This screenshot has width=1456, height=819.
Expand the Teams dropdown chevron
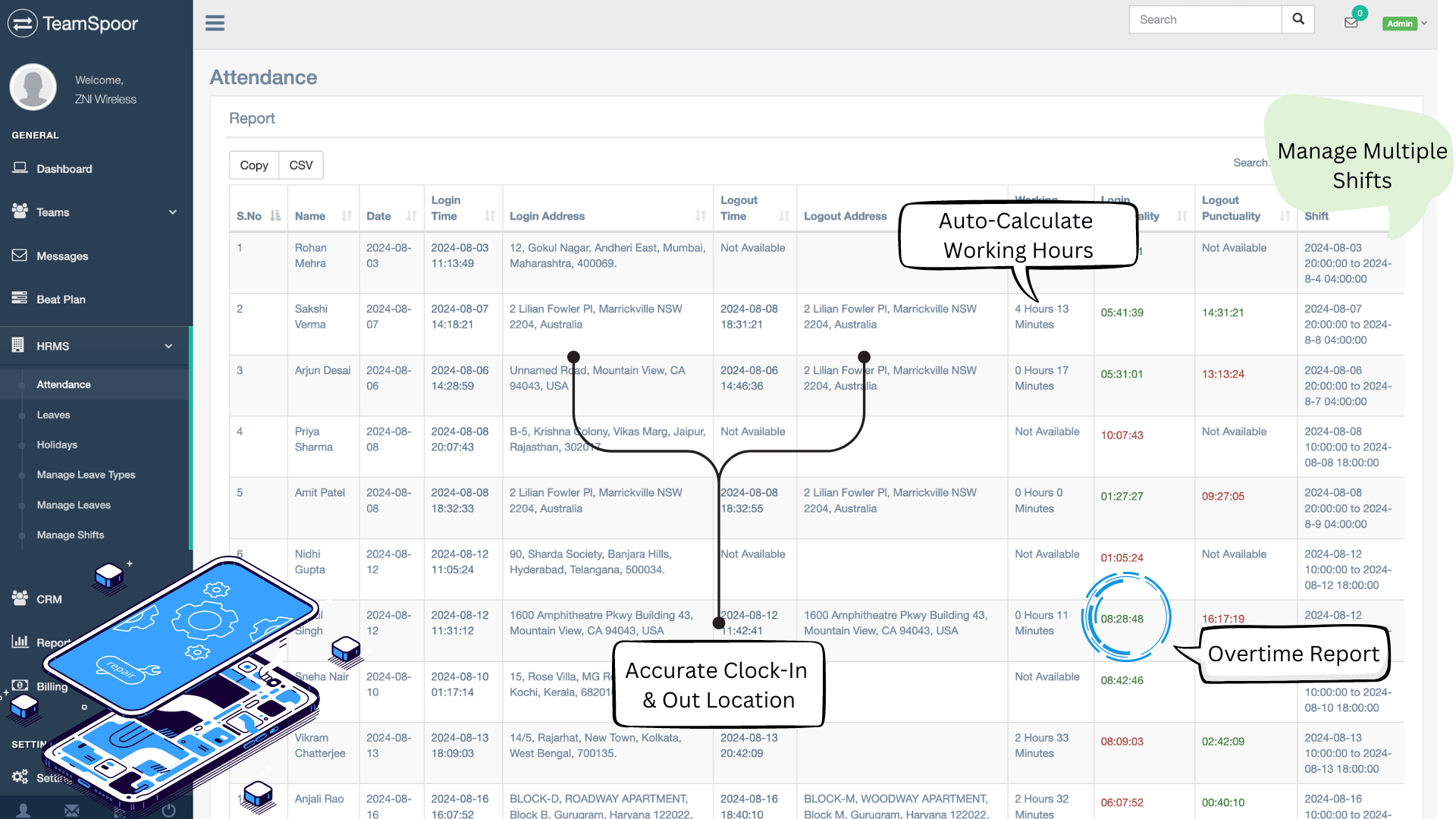171,211
